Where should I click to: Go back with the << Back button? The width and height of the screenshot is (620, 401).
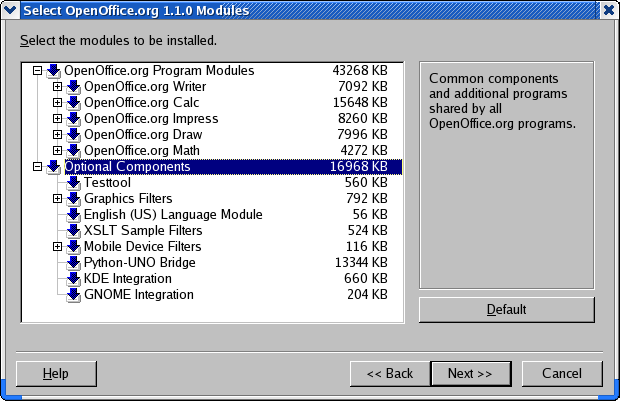(390, 373)
